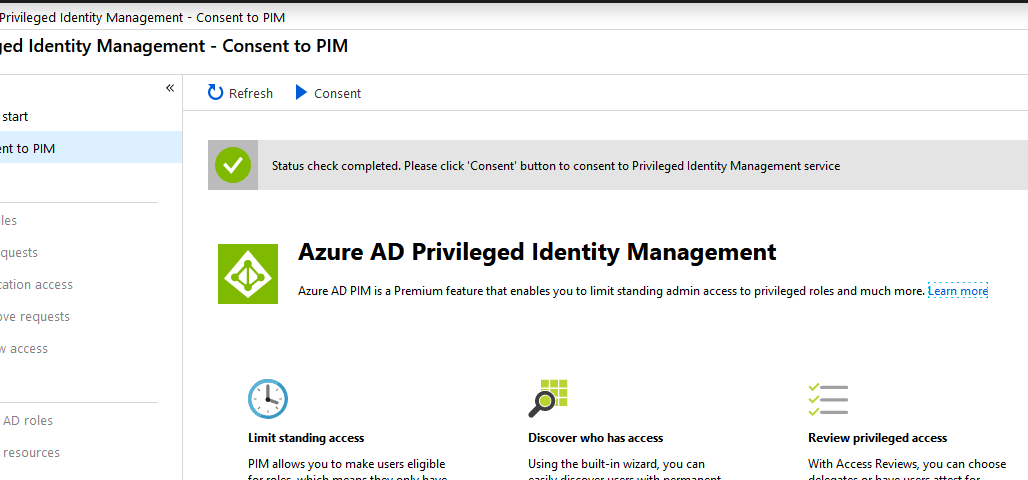Click the Review privileged access heading
Screen dimensions: 1028x480
coord(877,437)
